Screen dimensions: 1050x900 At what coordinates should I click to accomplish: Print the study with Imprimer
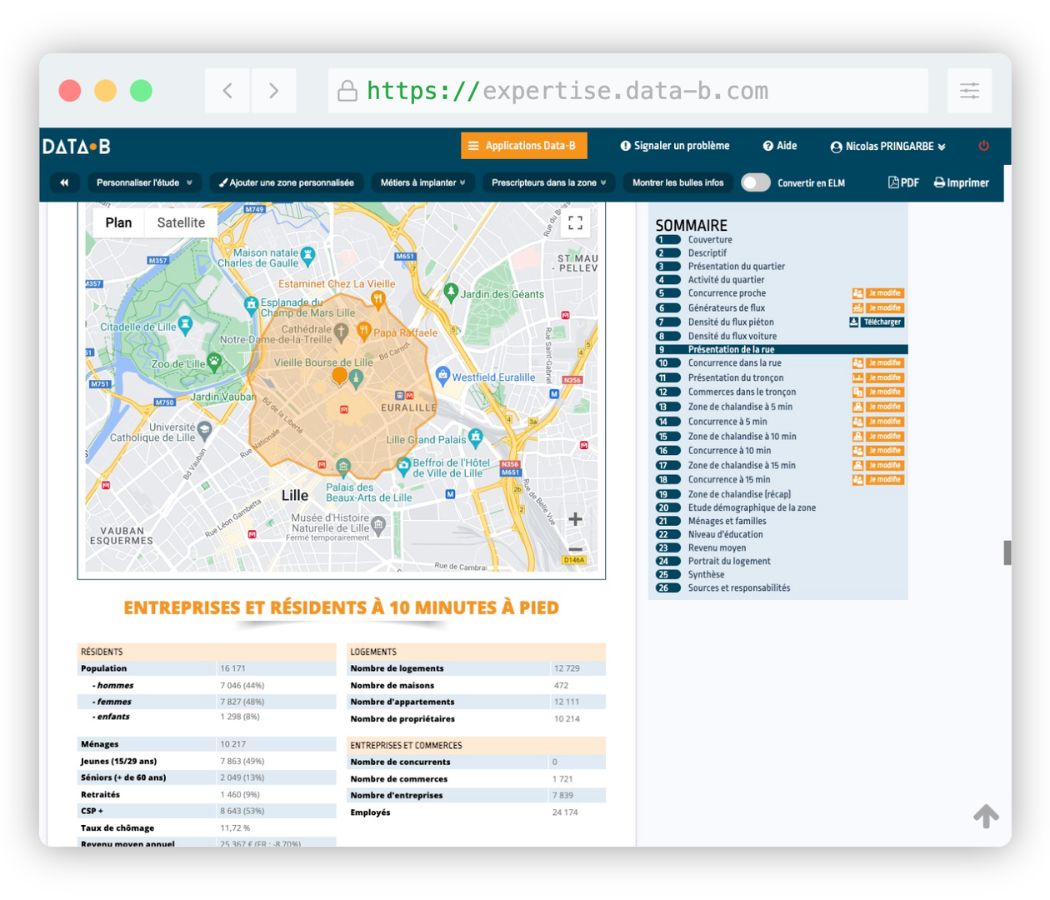coord(961,183)
